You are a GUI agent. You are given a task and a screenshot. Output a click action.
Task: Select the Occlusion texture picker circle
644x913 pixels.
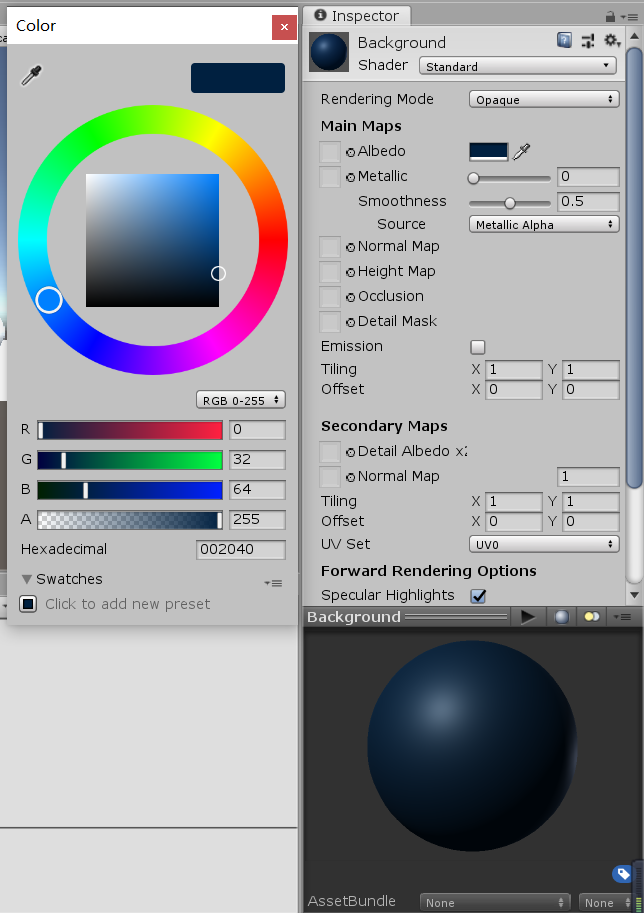[351, 298]
